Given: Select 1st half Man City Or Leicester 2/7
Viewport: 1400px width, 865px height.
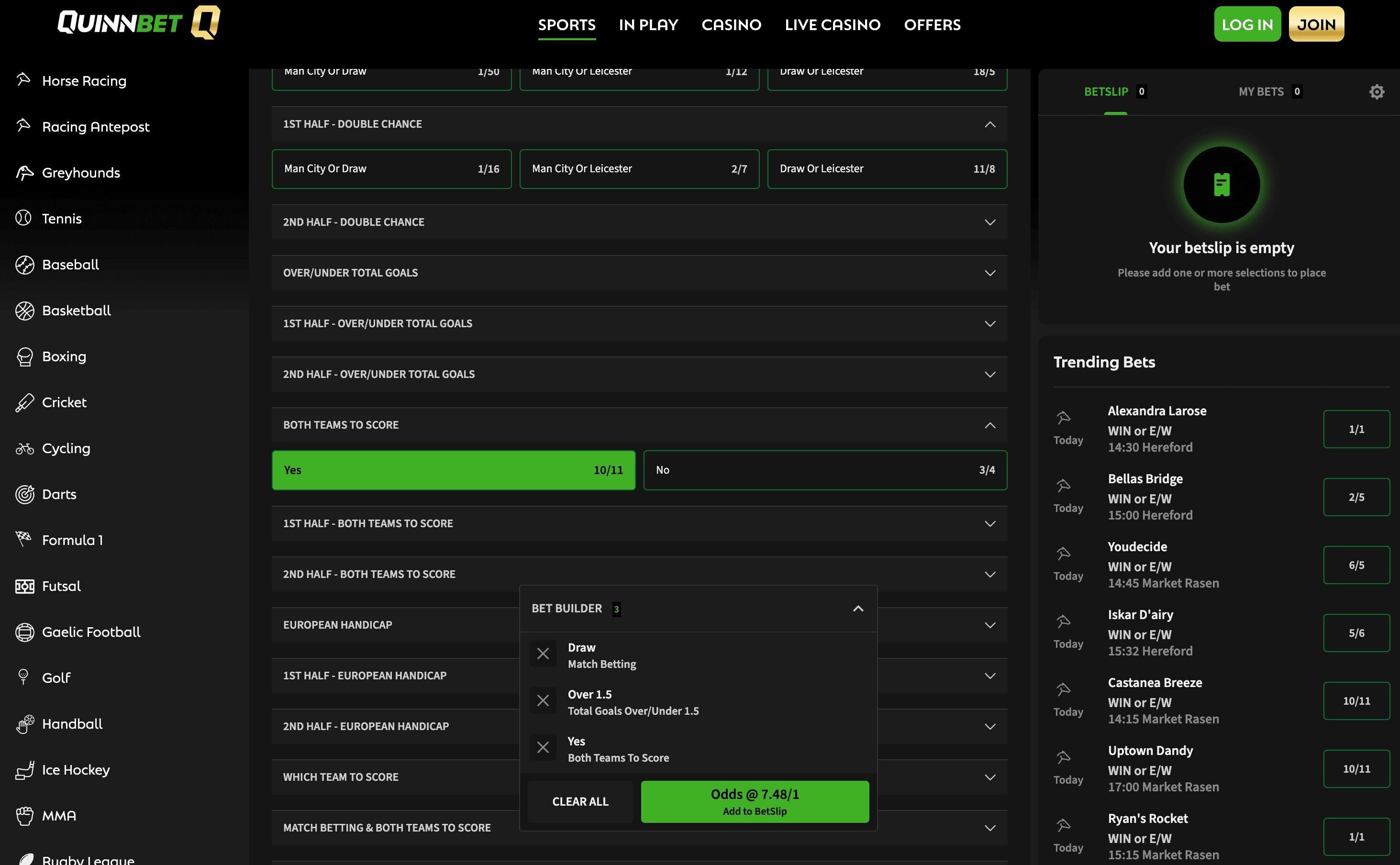Looking at the screenshot, I should click(639, 169).
